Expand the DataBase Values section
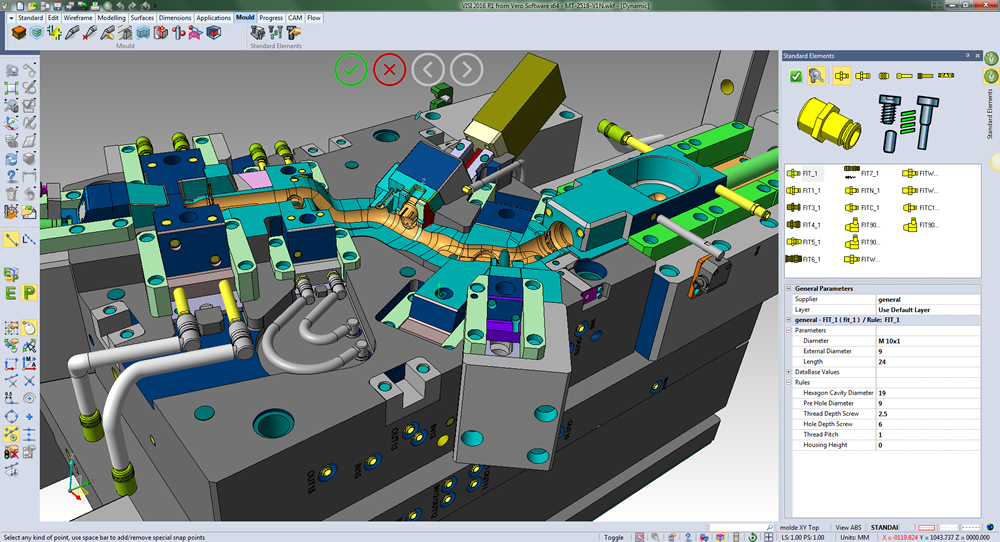The image size is (1000, 542). [x=788, y=371]
